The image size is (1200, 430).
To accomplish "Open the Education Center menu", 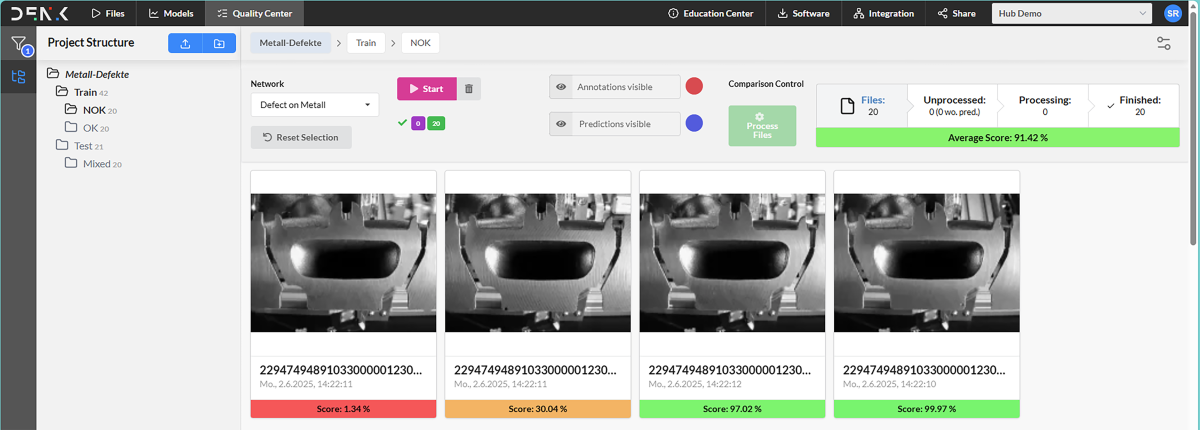I will [711, 13].
